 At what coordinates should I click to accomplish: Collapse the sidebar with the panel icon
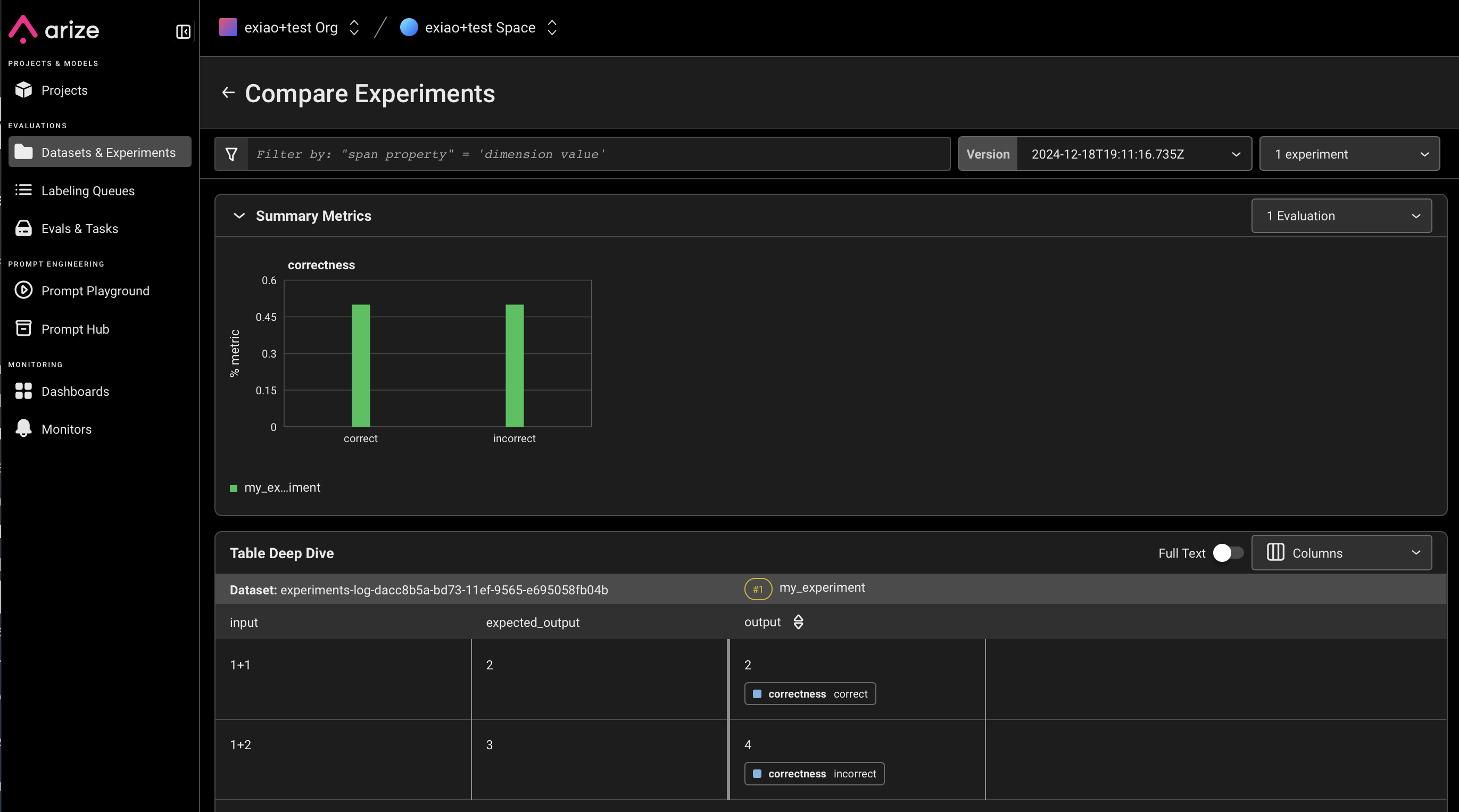tap(183, 31)
